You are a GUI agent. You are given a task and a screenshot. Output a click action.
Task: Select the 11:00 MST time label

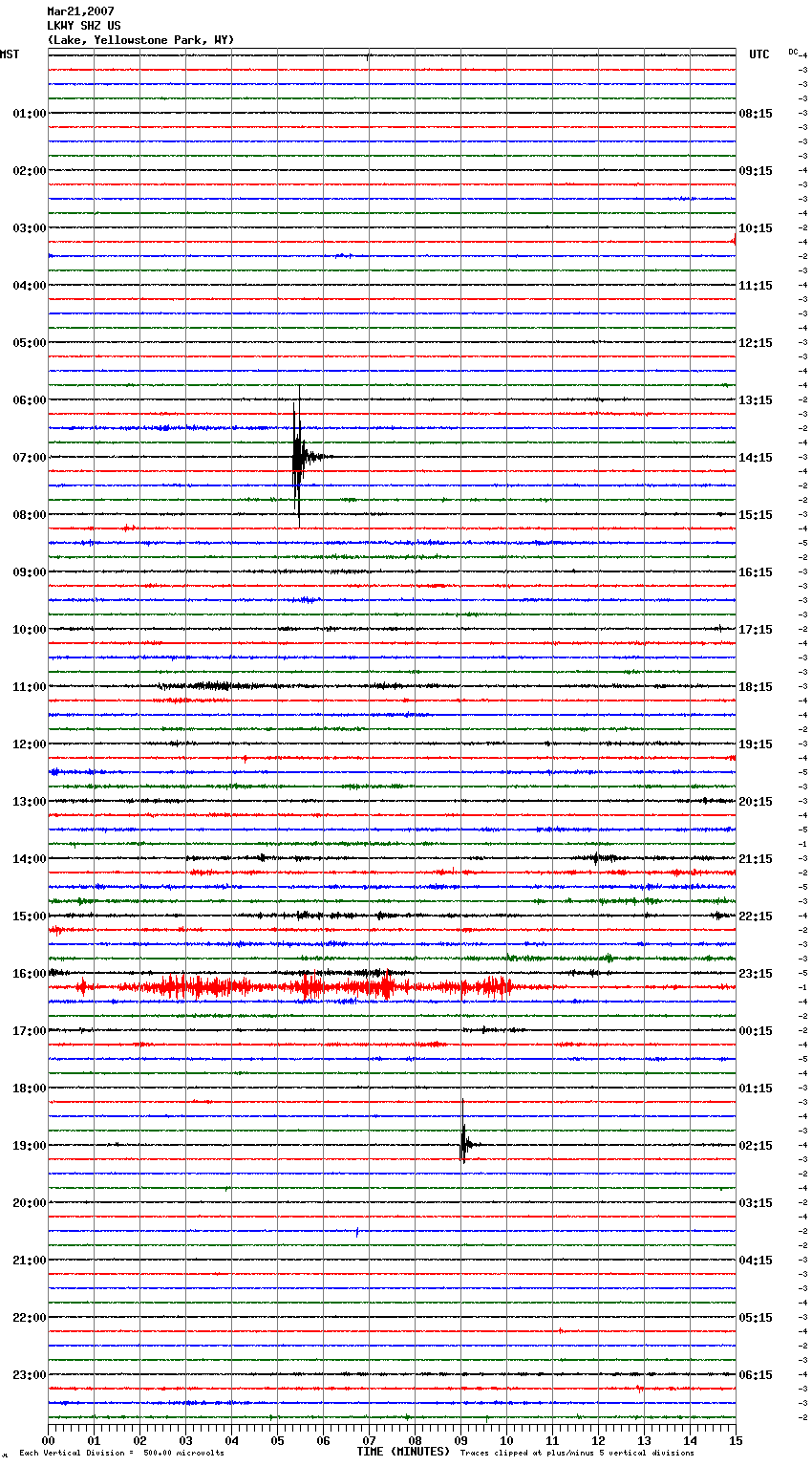point(30,687)
